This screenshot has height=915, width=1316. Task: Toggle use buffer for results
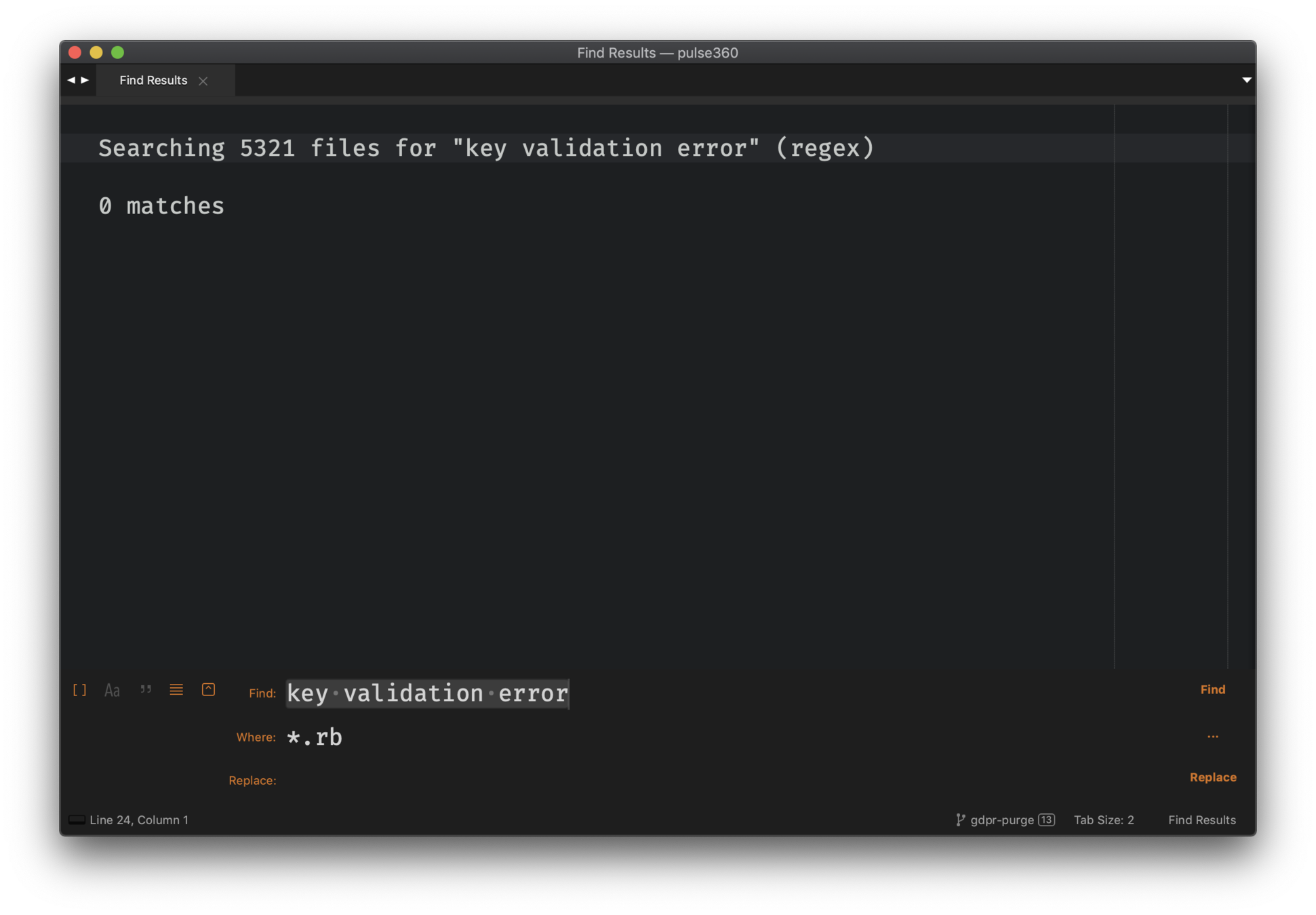click(209, 690)
